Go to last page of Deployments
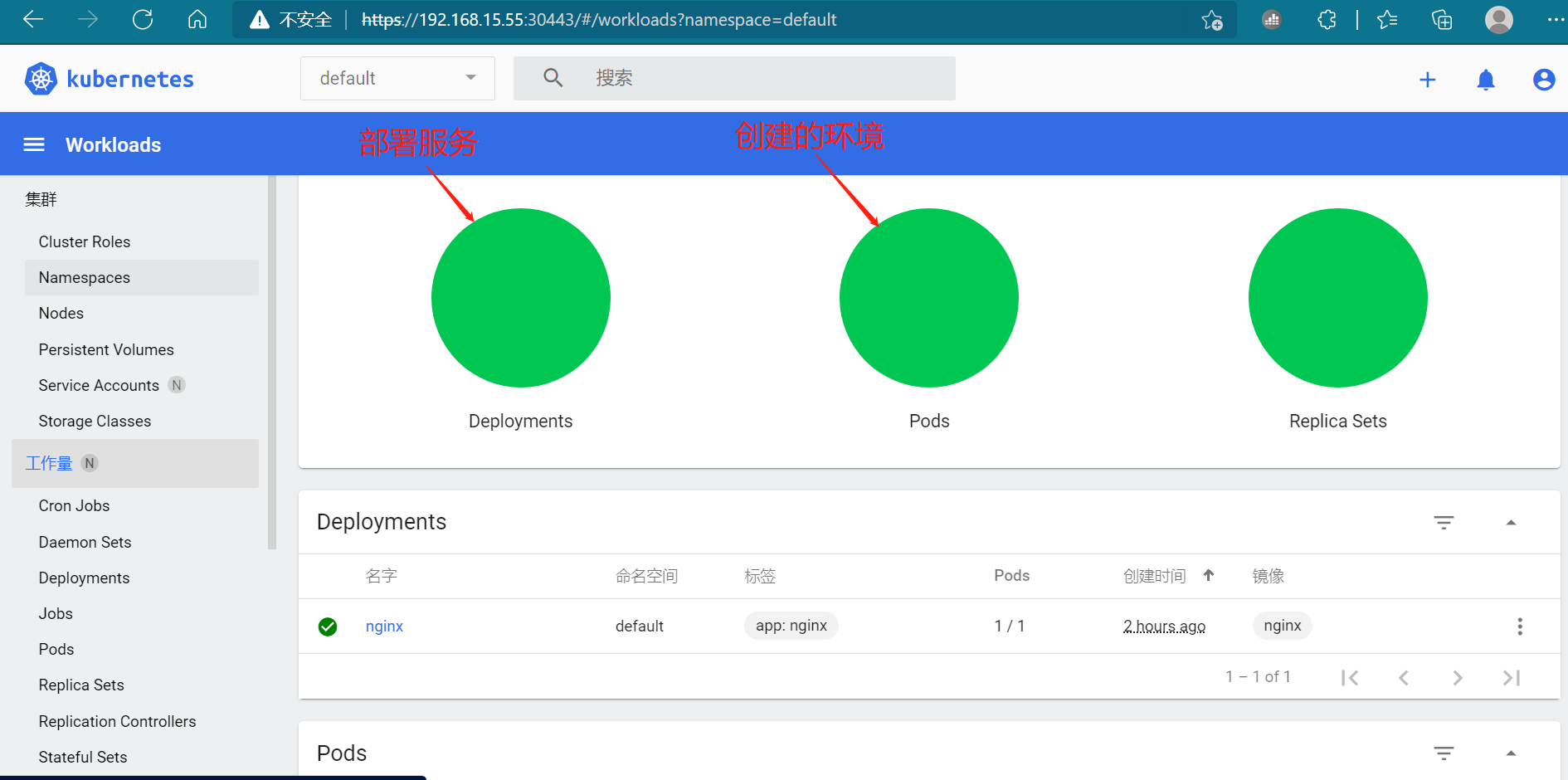1568x780 pixels. (x=1512, y=678)
